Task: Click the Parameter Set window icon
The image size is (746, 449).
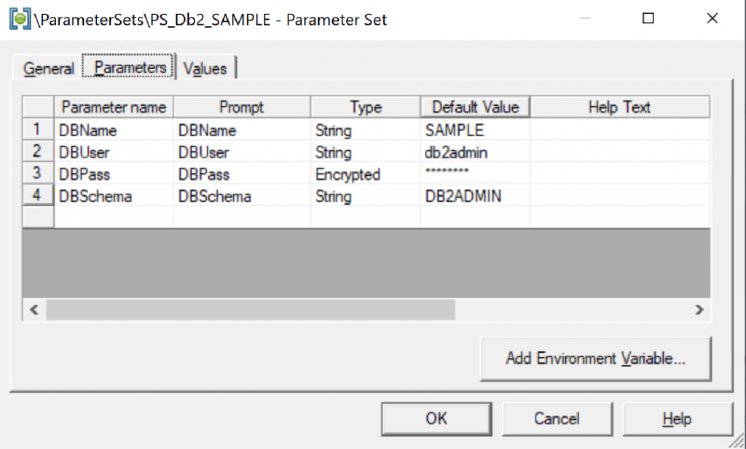Action: (x=20, y=19)
